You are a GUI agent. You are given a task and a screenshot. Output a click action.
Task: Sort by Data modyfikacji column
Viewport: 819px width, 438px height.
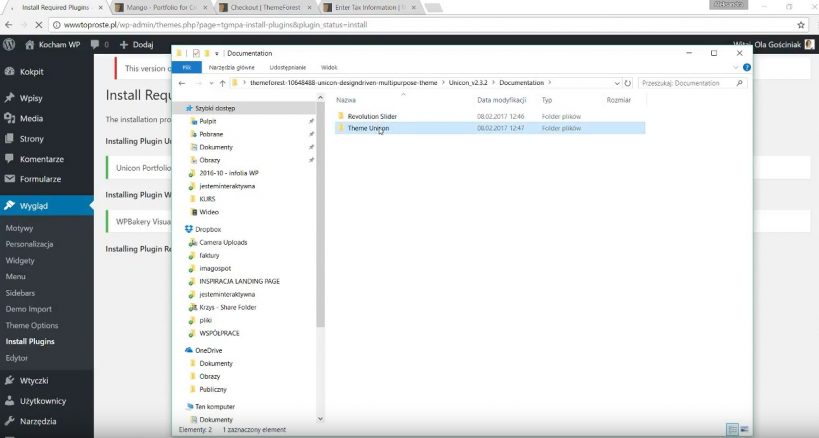(x=501, y=100)
